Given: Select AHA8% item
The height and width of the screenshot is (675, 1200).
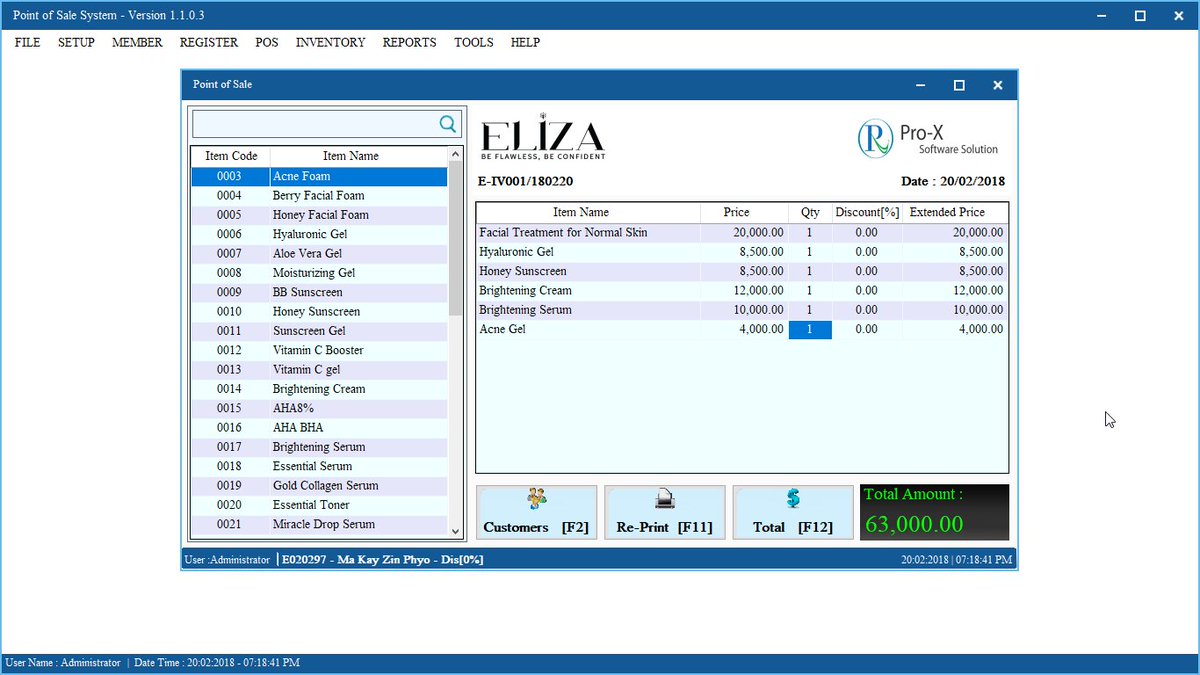Looking at the screenshot, I should coord(319,408).
